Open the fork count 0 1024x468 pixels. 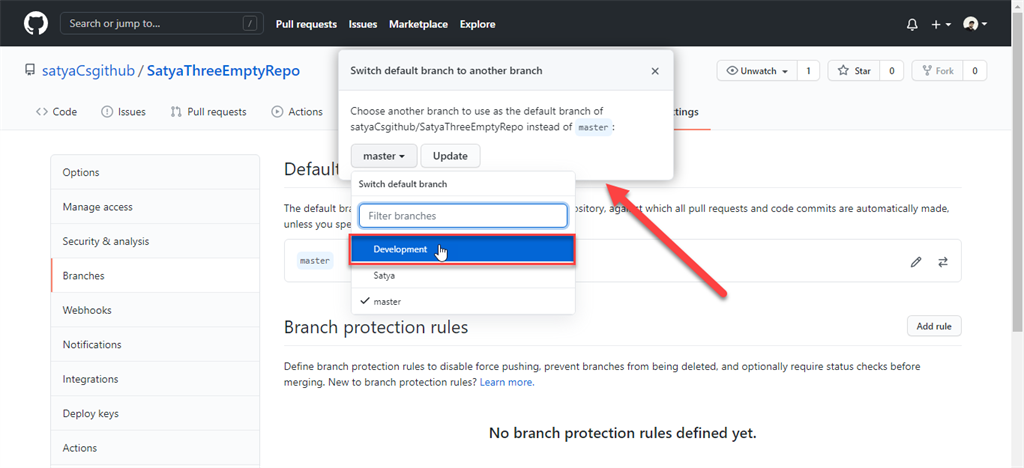click(974, 70)
